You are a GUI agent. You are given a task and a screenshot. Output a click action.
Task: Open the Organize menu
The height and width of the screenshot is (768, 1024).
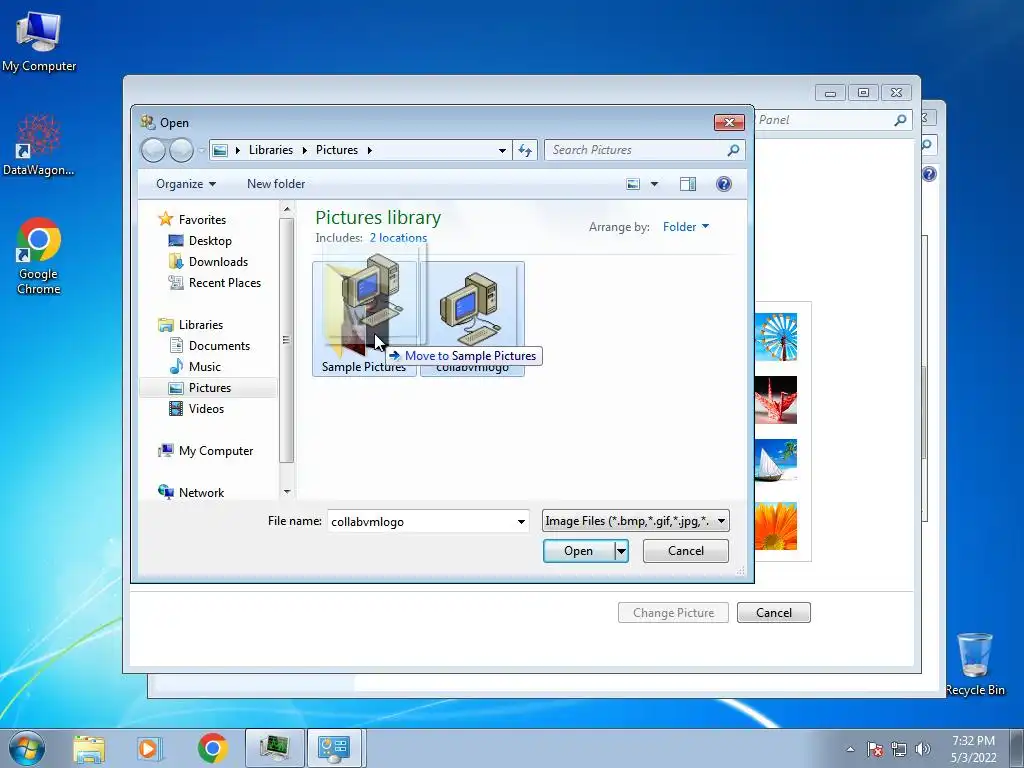tap(185, 184)
